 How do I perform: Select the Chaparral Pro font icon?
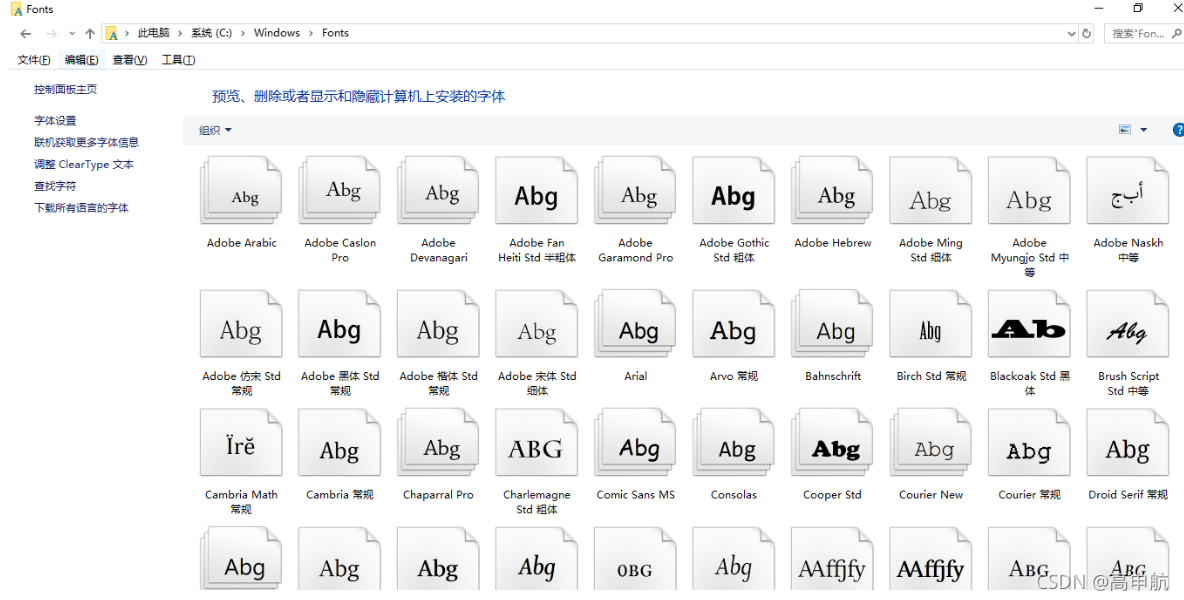click(438, 442)
